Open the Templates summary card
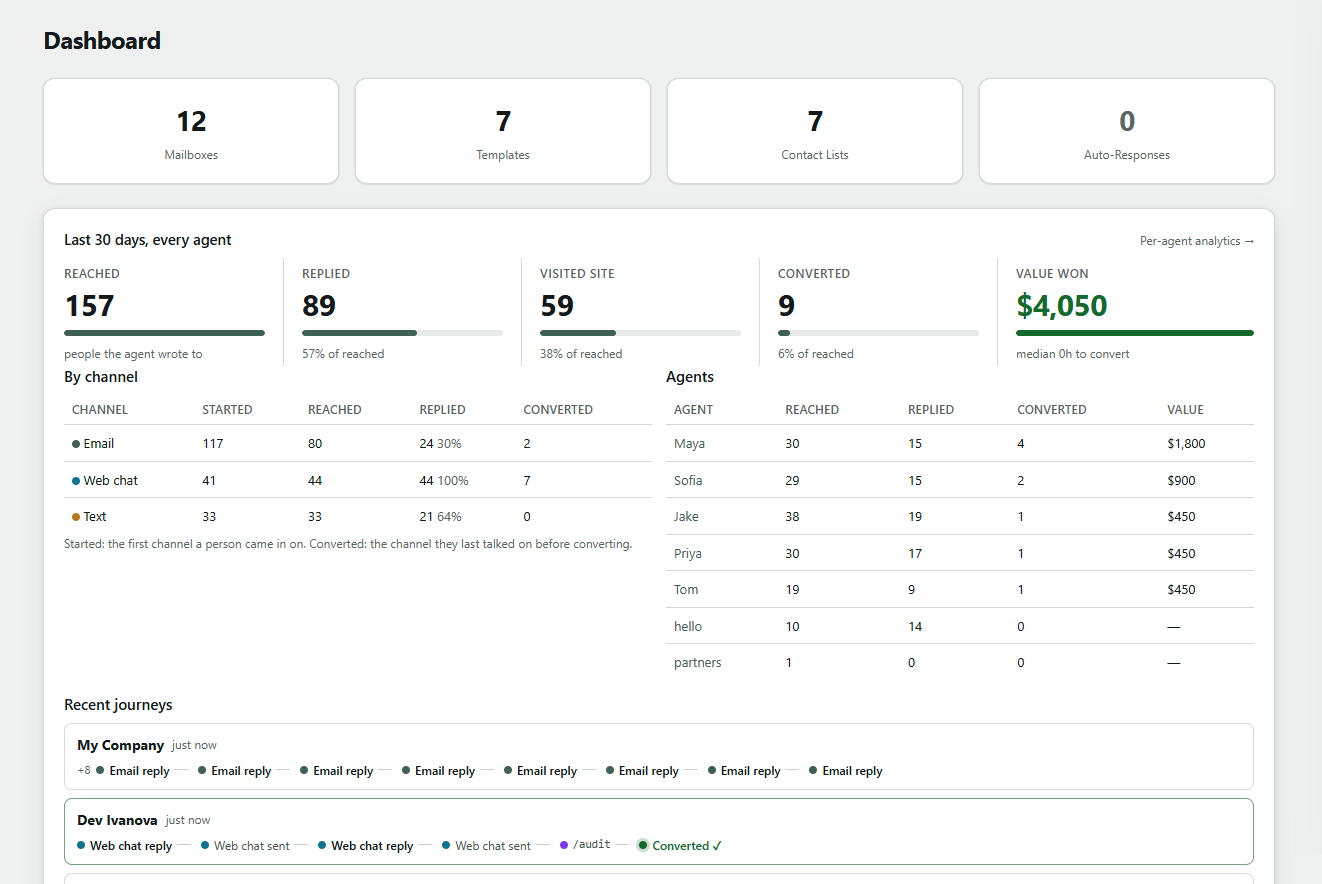This screenshot has height=884, width=1322. (x=503, y=131)
